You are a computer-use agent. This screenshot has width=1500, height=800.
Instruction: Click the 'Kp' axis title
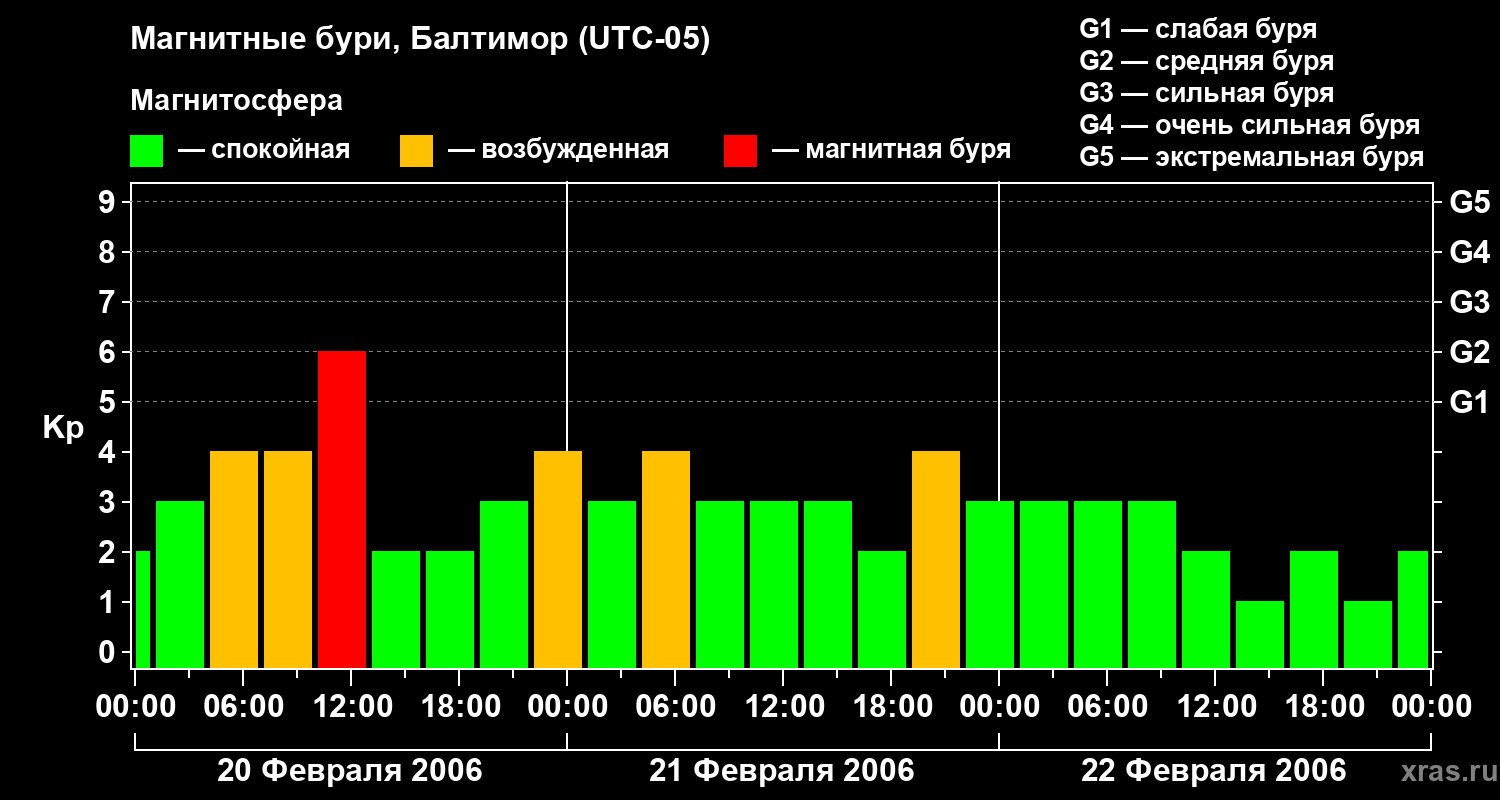point(63,429)
